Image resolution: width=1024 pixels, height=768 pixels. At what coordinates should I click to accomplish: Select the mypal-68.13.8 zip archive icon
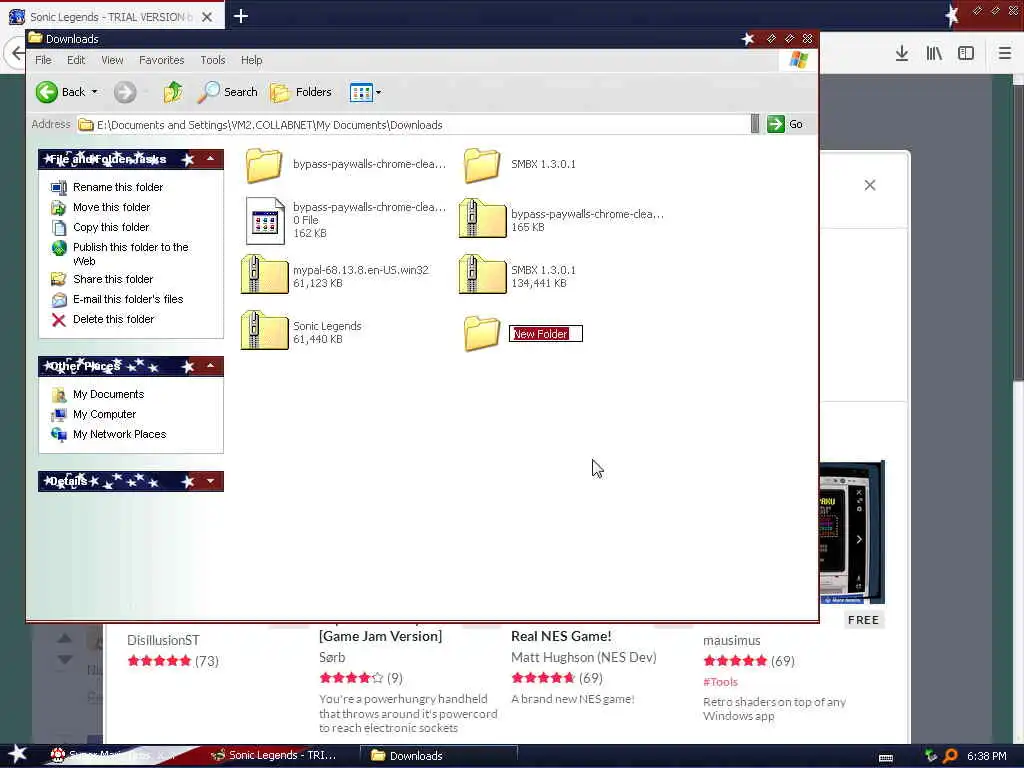pos(264,275)
